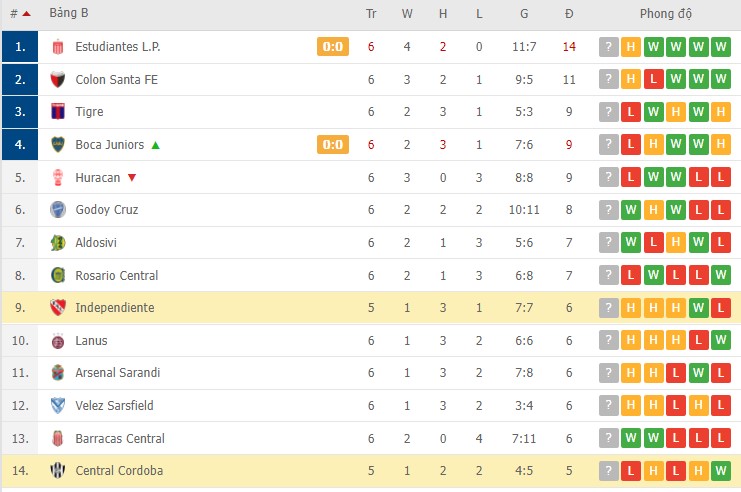Click the Independiente team badge
741x492 pixels.
point(57,308)
